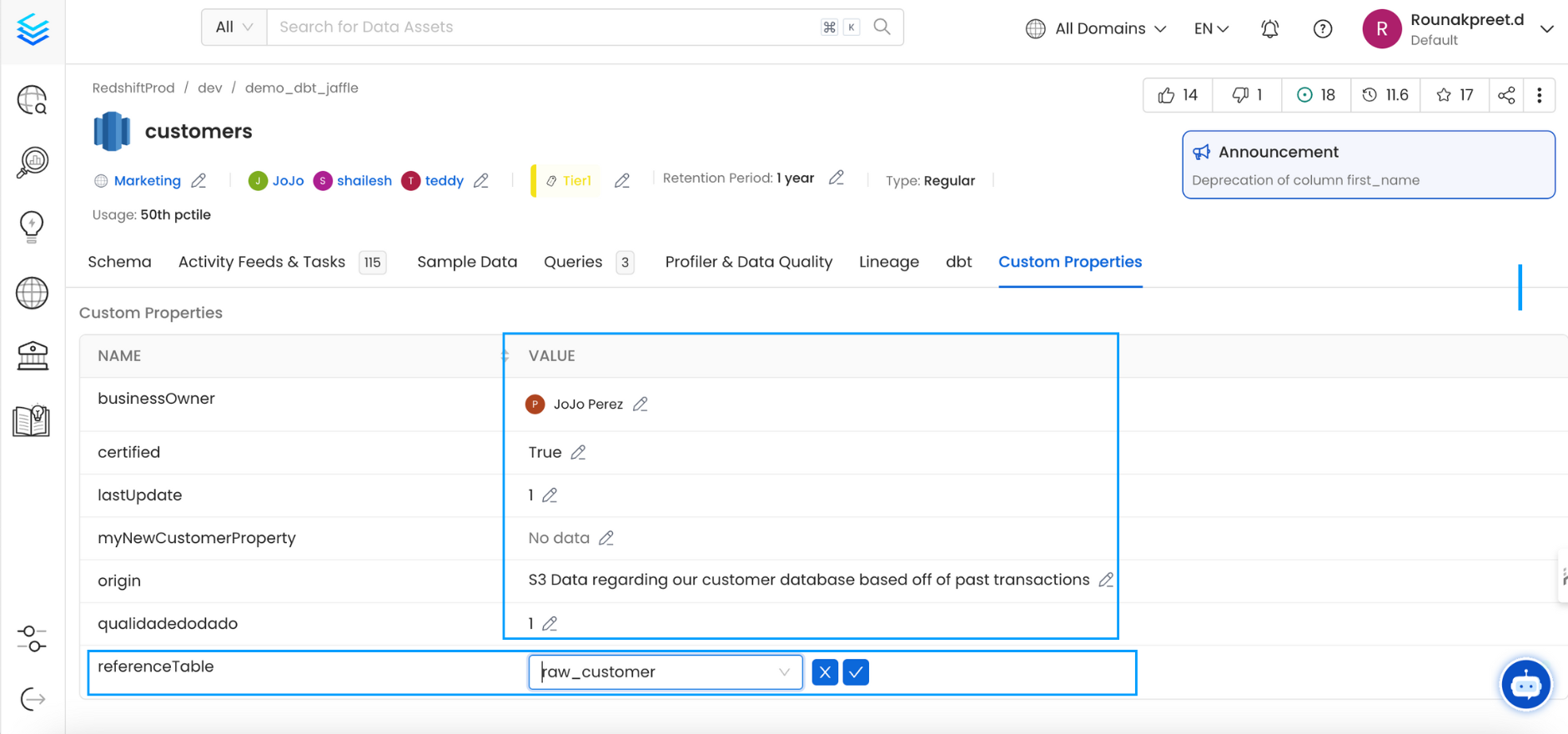Click the share icon for customers table
The height and width of the screenshot is (734, 1568).
[x=1506, y=95]
